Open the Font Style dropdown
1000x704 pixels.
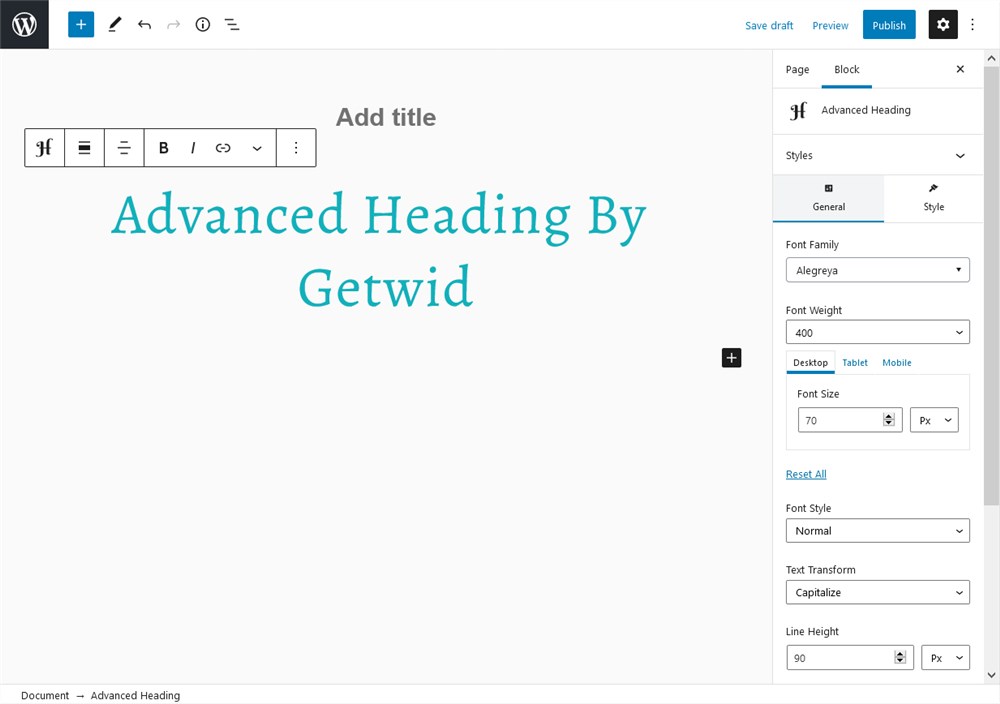[878, 531]
